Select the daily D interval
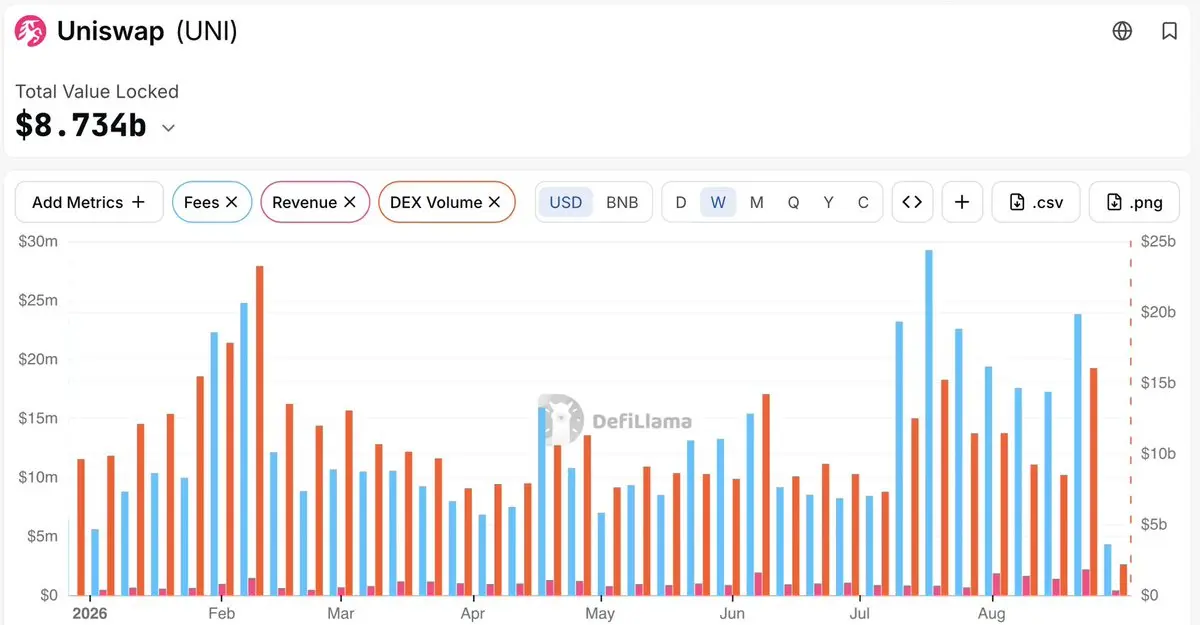Image resolution: width=1200 pixels, height=625 pixels. click(681, 202)
